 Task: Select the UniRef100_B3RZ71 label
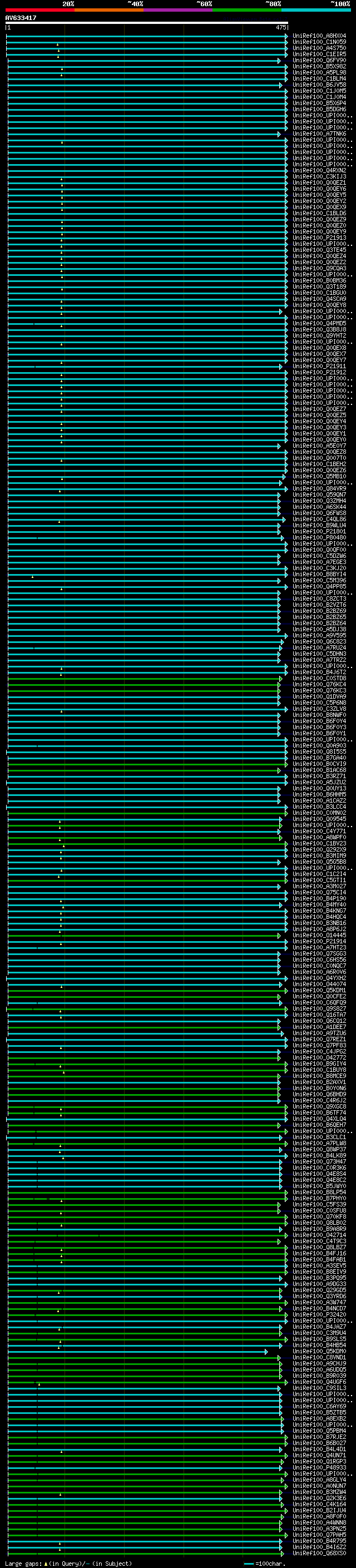coord(319,776)
